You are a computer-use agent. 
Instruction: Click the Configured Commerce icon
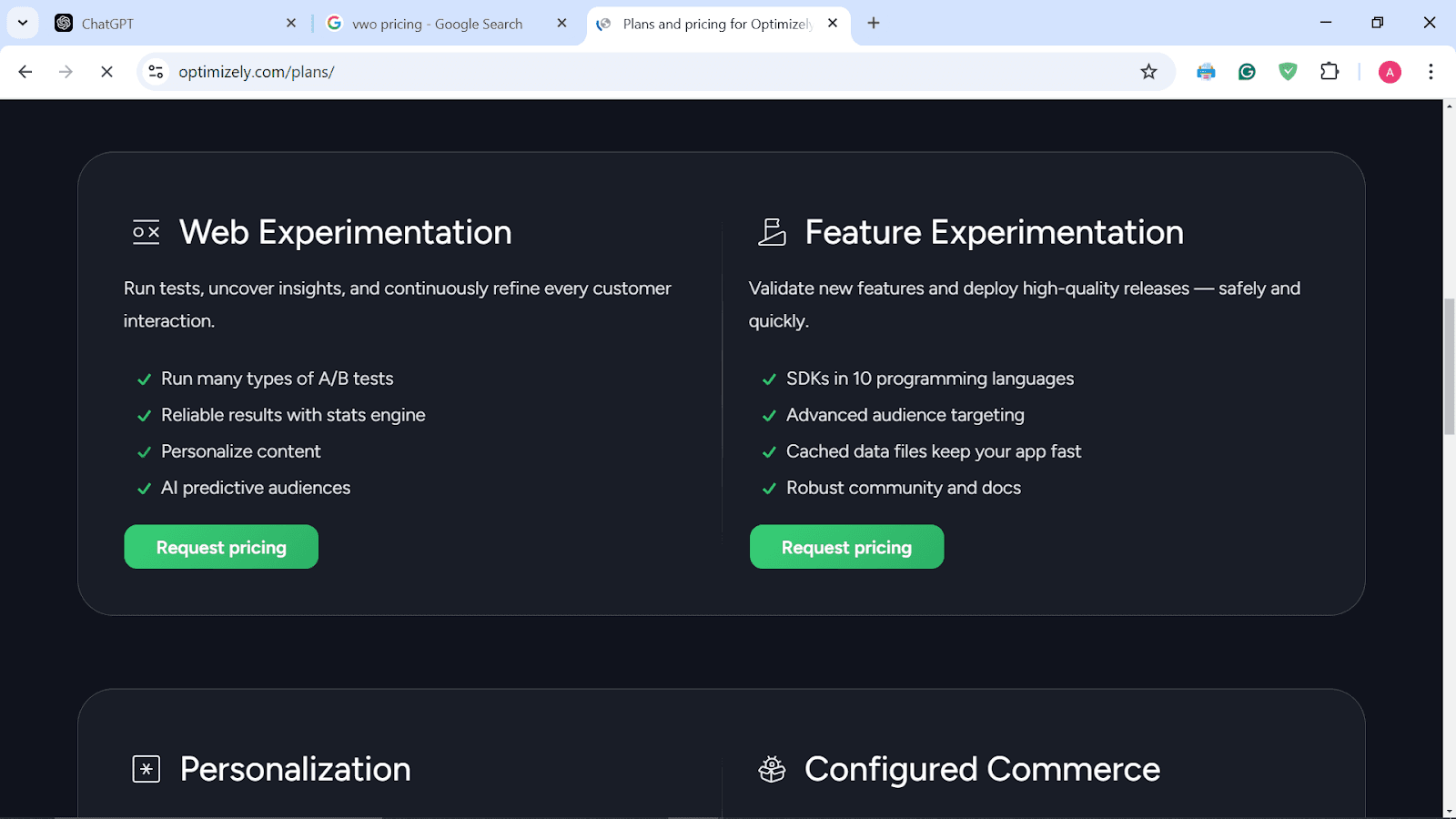[772, 769]
